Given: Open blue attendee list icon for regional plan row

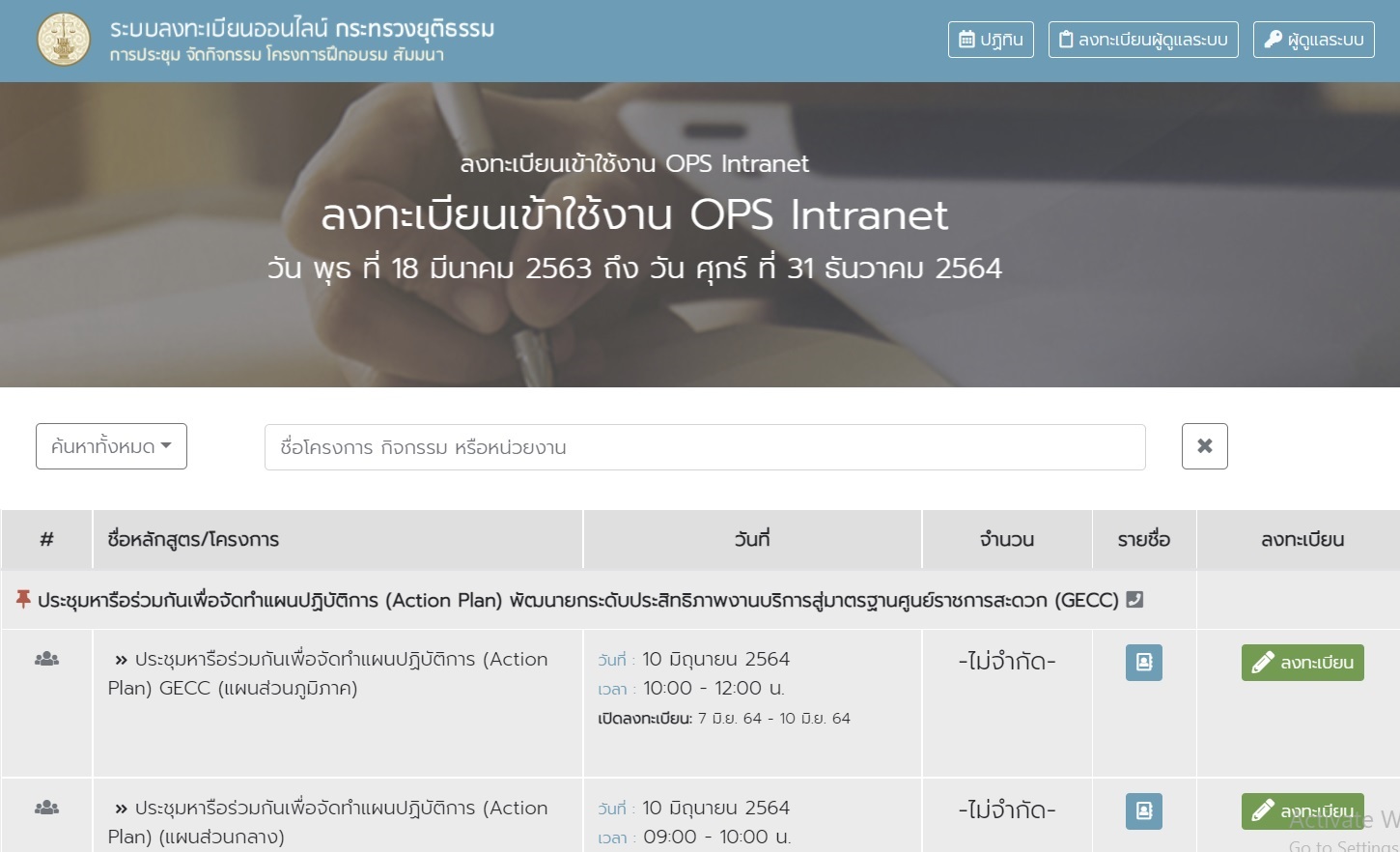Looking at the screenshot, I should point(1143,663).
